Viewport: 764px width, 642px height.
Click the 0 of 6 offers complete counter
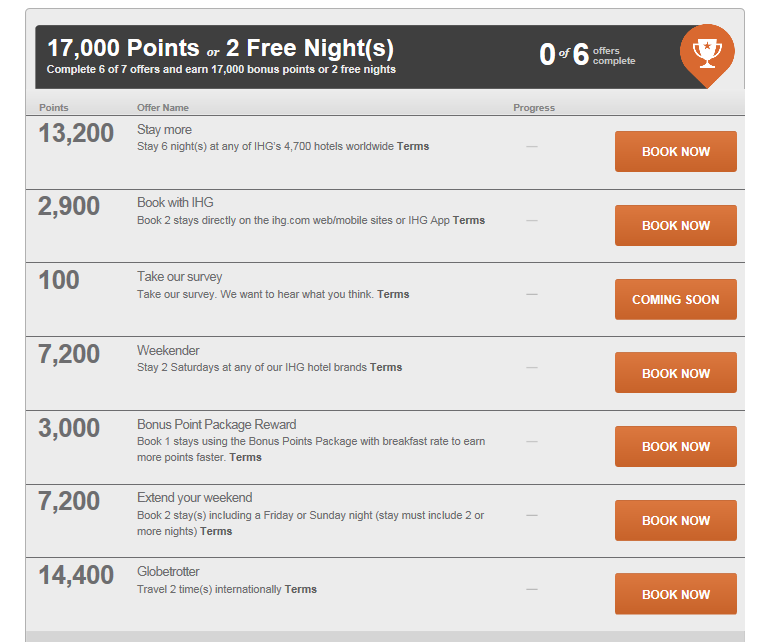tap(587, 55)
